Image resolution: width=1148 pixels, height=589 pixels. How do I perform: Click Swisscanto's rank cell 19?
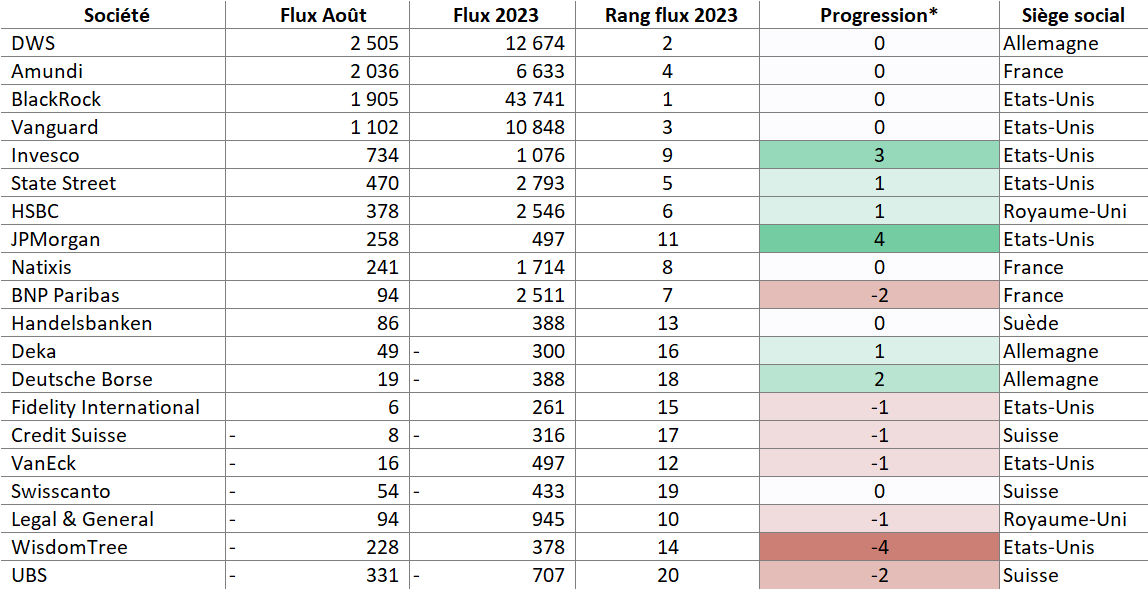(x=666, y=492)
